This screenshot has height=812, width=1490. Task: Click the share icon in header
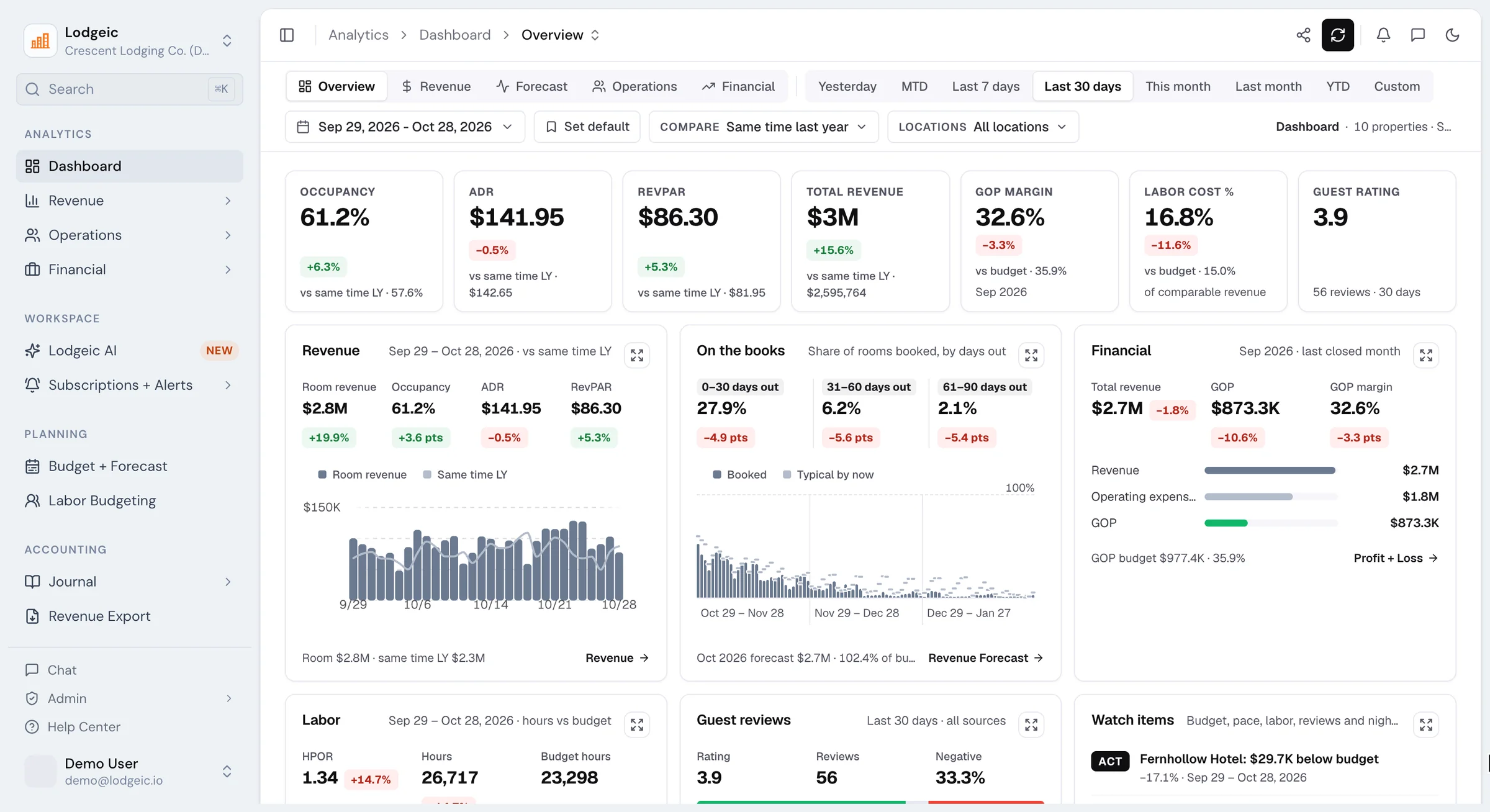coord(1303,35)
